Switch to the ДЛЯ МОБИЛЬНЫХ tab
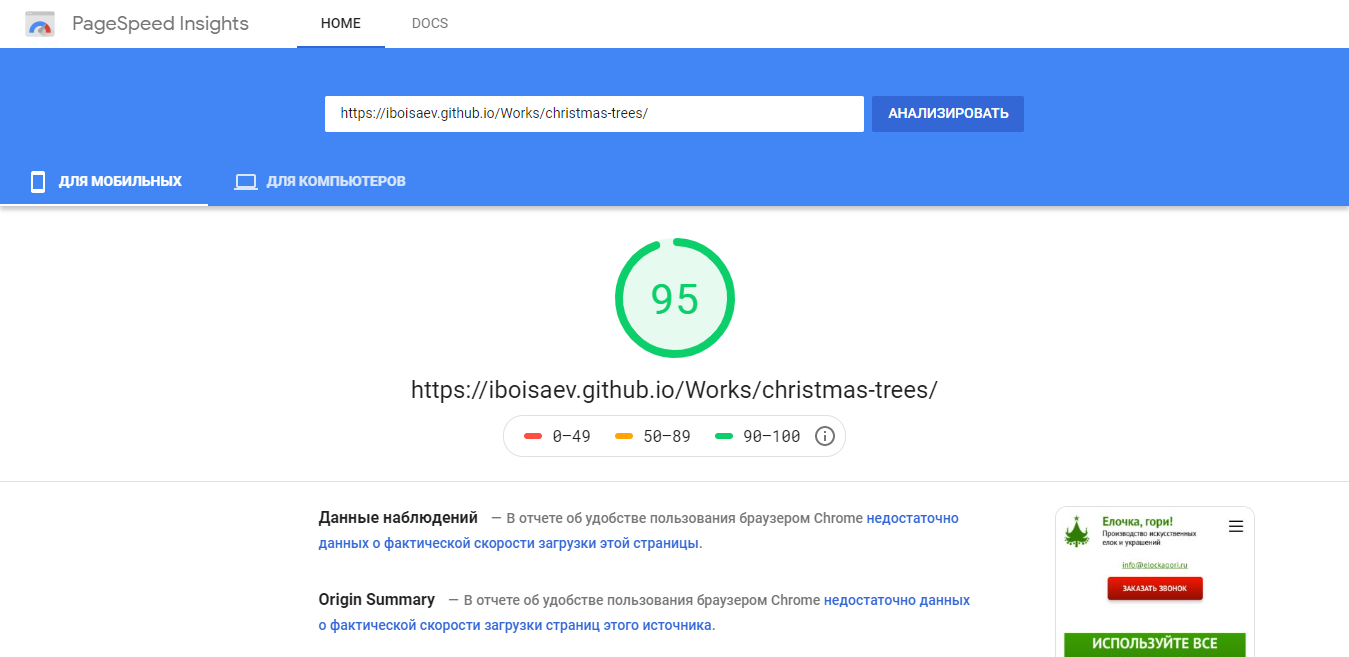The image size is (1349, 657). coord(104,182)
